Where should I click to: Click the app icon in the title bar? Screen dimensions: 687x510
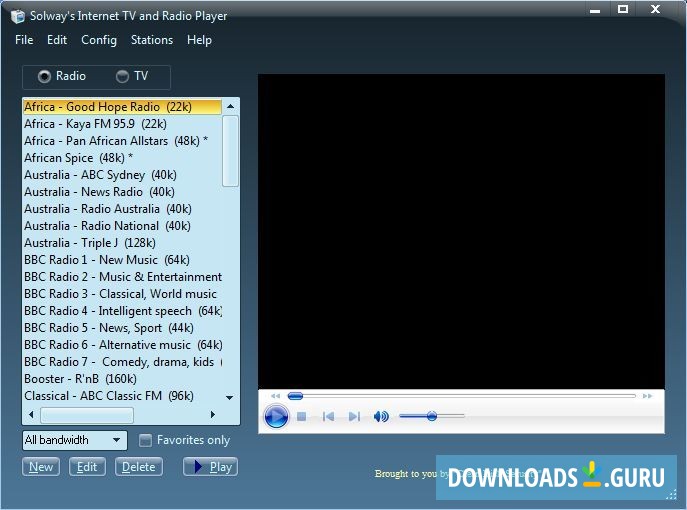click(17, 15)
